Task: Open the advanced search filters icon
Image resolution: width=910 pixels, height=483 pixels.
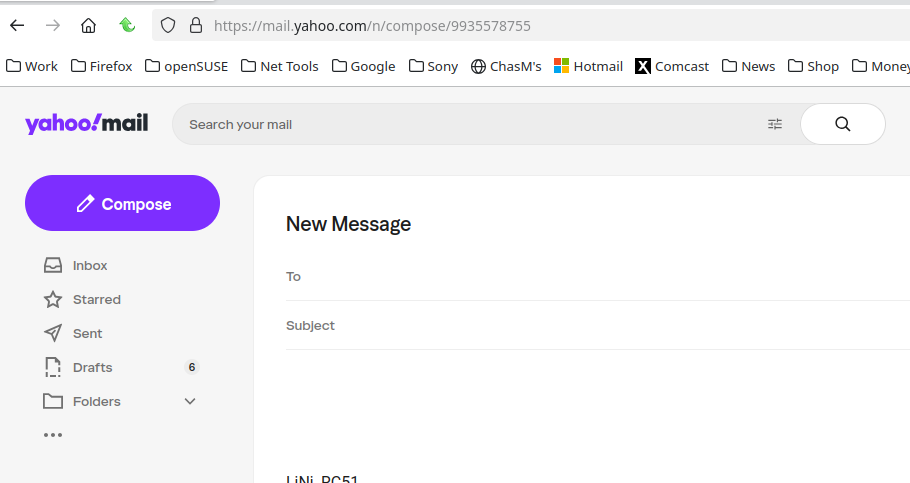Action: (x=775, y=124)
